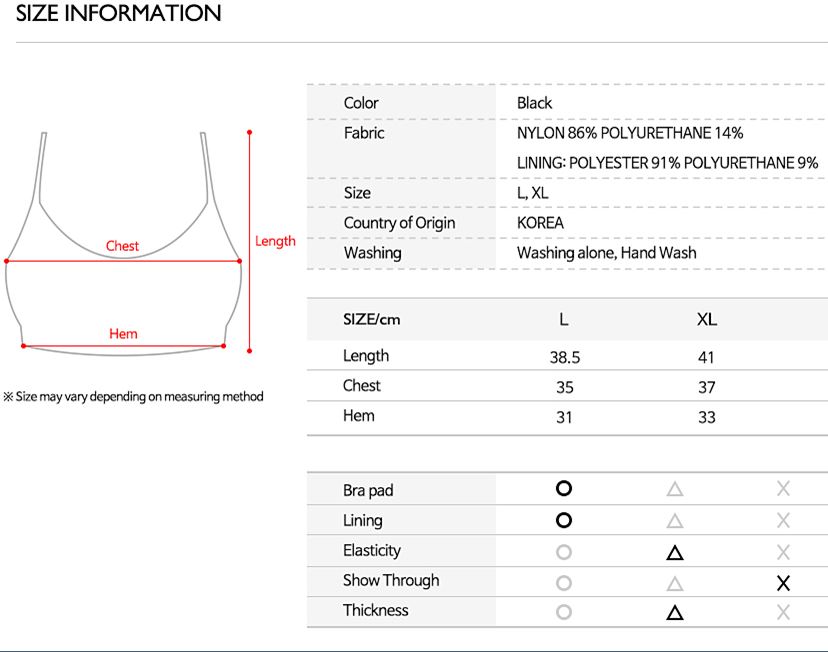Click the grey X in the Bra pad row
Screen dimensions: 828x652
(x=783, y=489)
